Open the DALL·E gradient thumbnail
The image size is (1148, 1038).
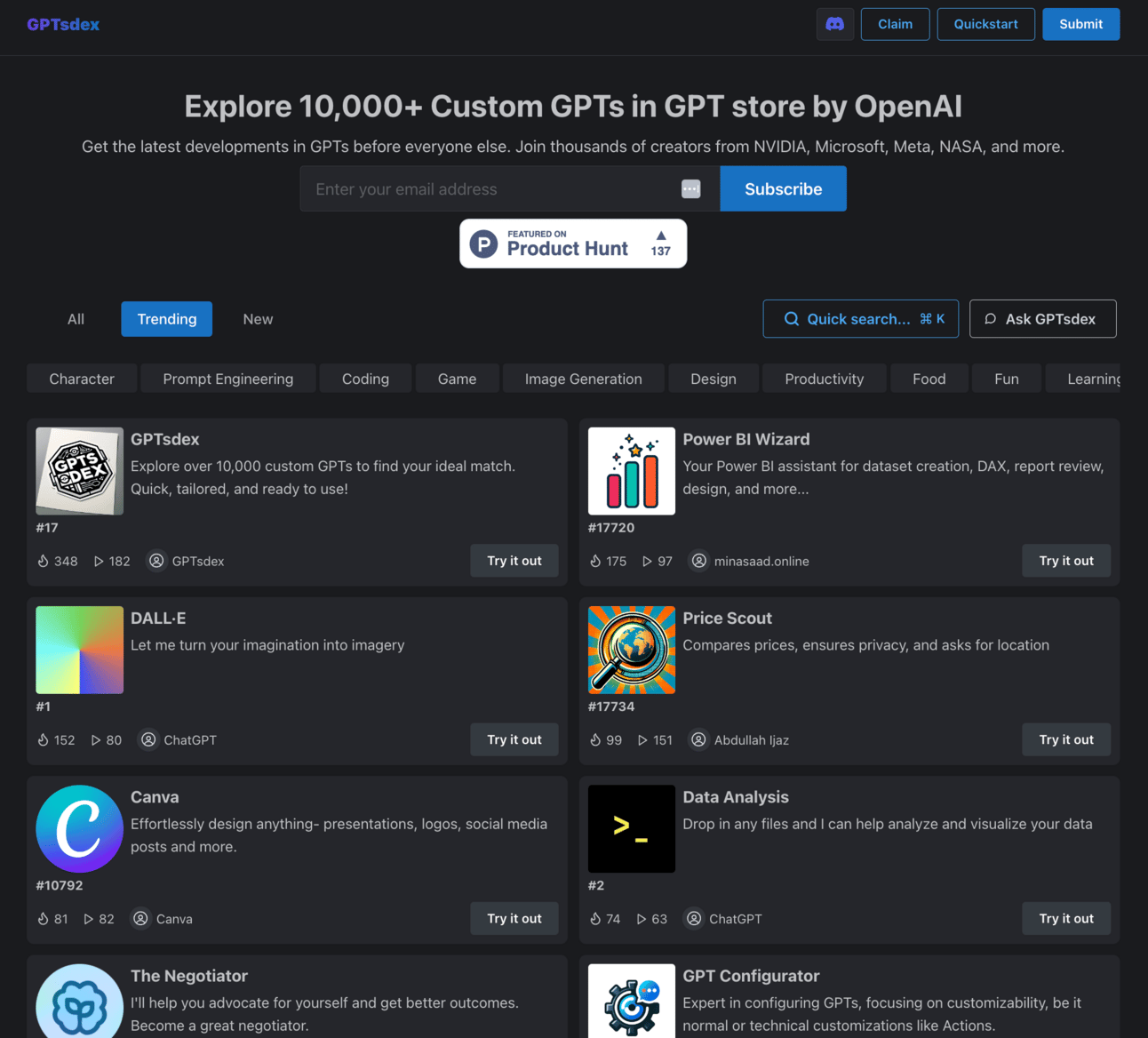pyautogui.click(x=80, y=650)
